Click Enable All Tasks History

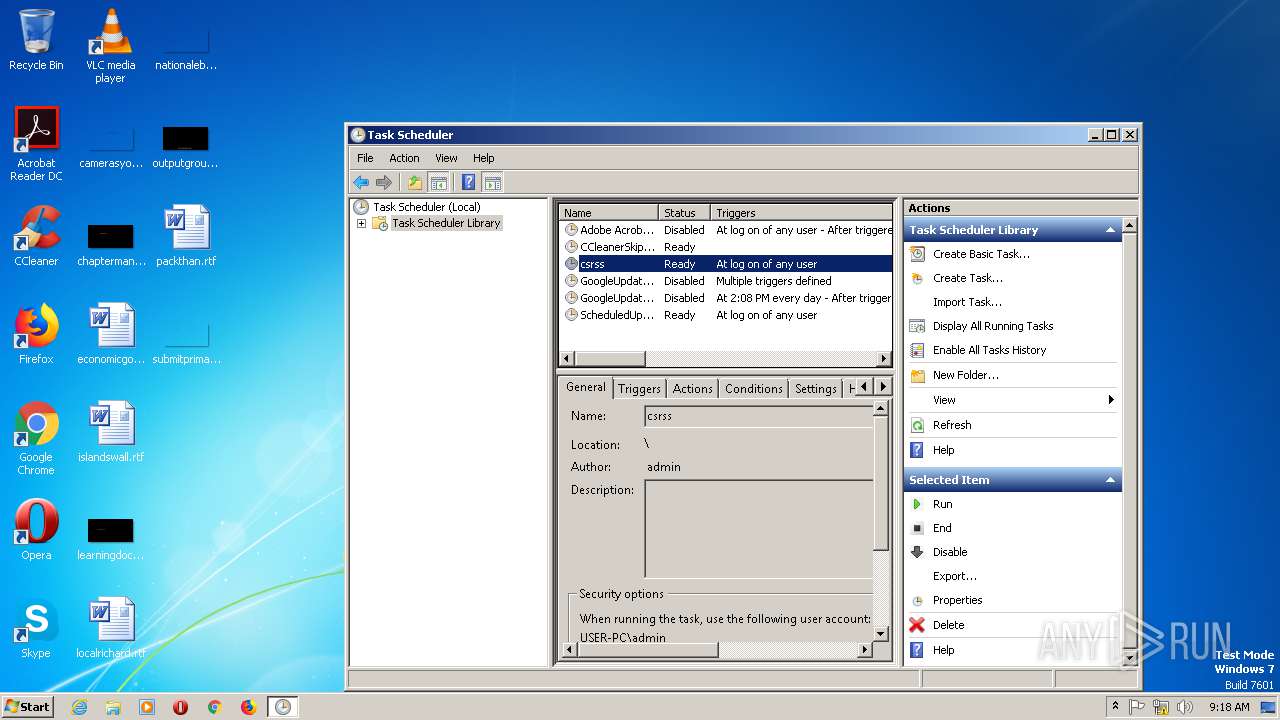click(x=989, y=350)
